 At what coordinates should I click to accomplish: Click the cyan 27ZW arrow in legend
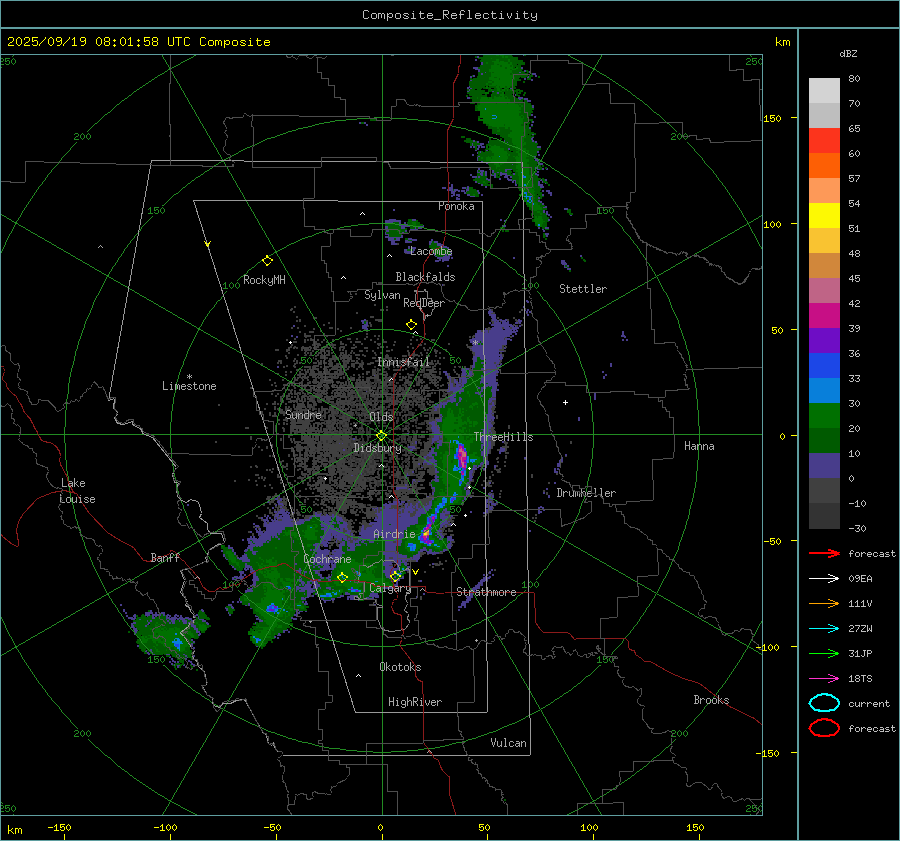tap(823, 628)
